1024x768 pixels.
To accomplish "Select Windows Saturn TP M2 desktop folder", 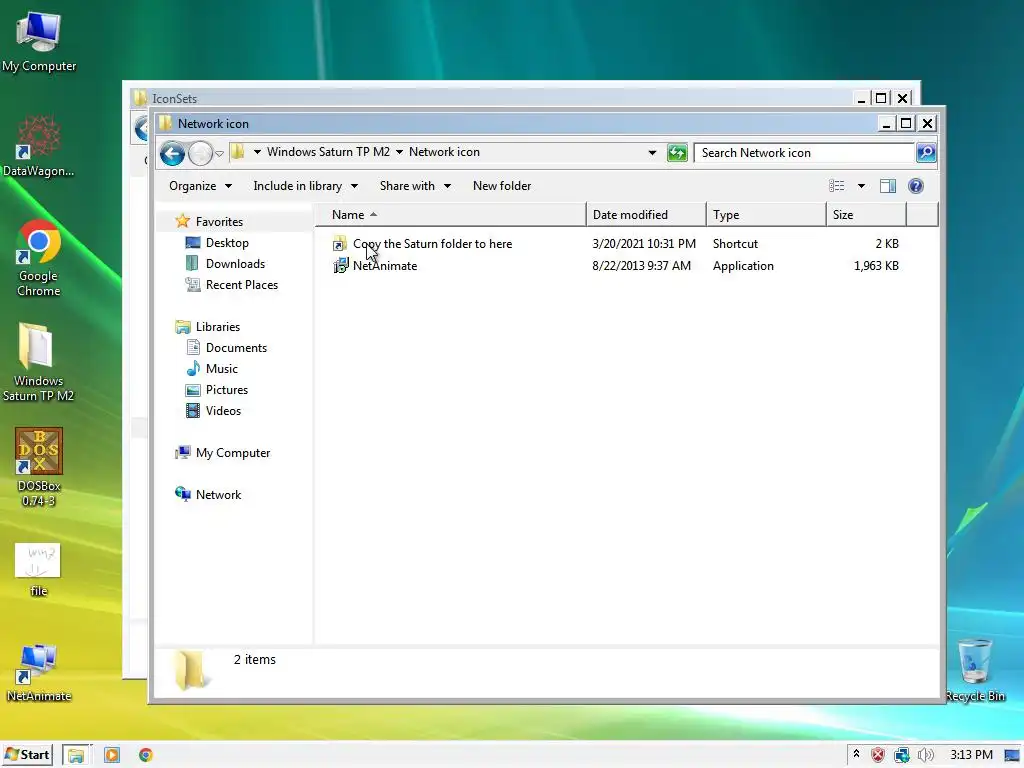I will pyautogui.click(x=39, y=362).
